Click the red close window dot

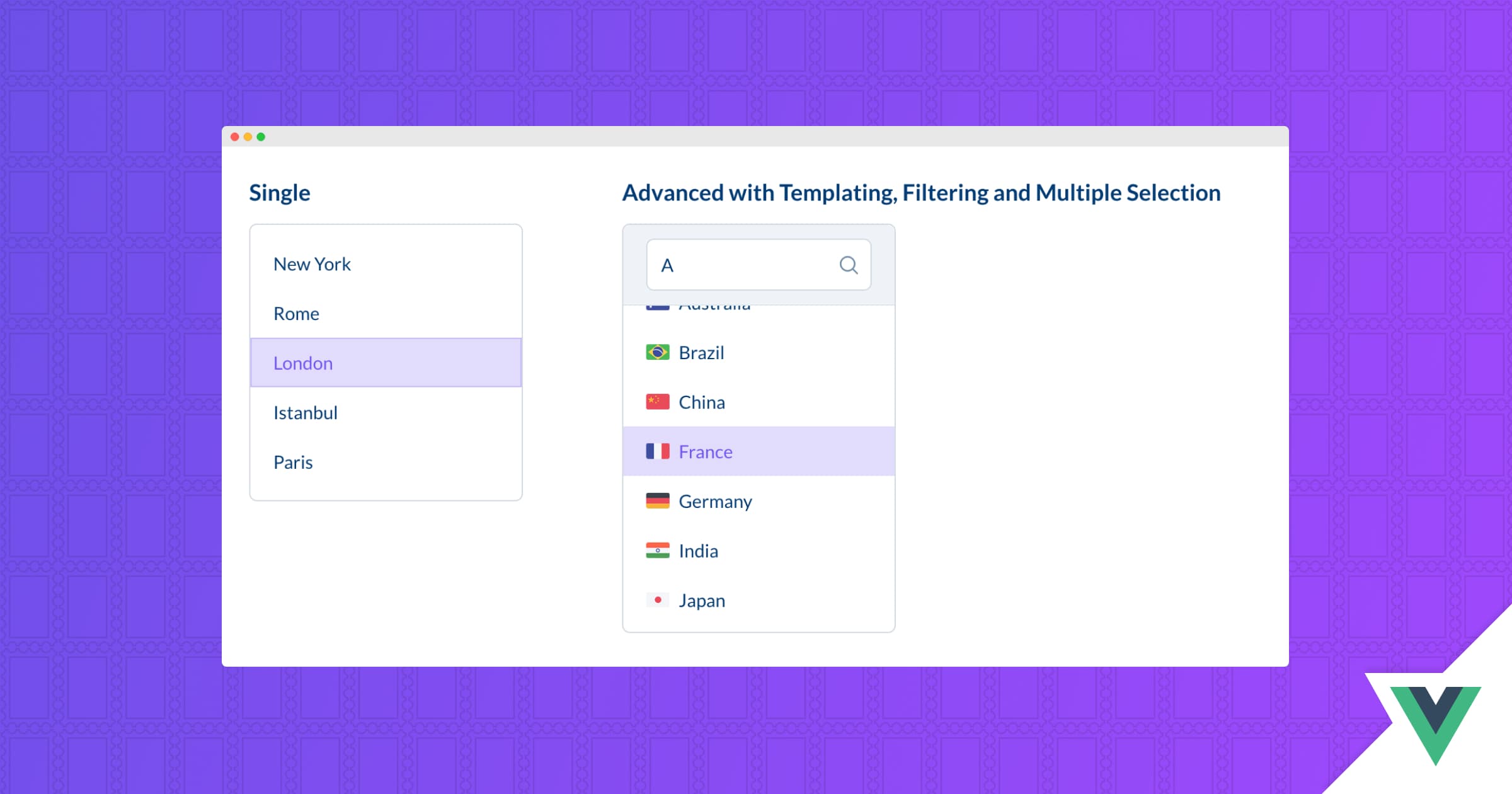pos(234,137)
